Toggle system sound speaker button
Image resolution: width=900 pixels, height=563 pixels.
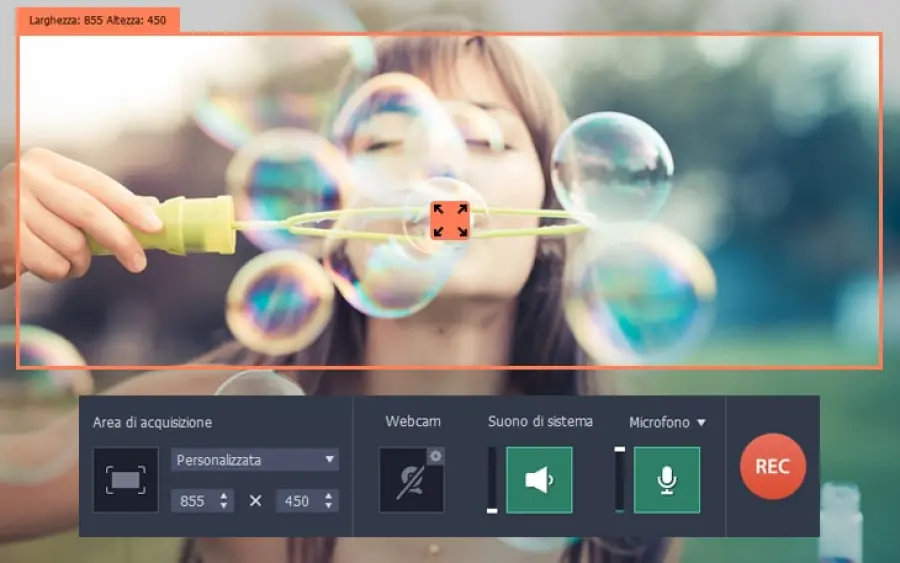point(539,480)
